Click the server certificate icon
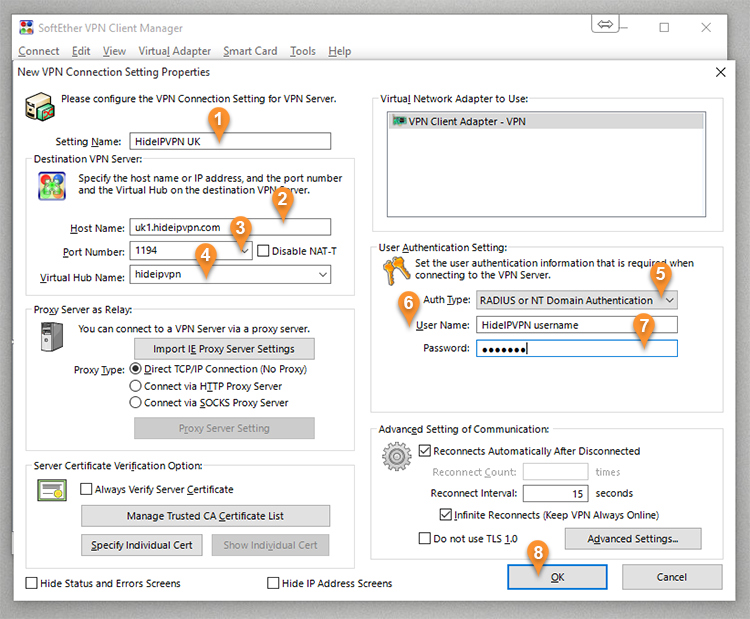 click(x=52, y=490)
